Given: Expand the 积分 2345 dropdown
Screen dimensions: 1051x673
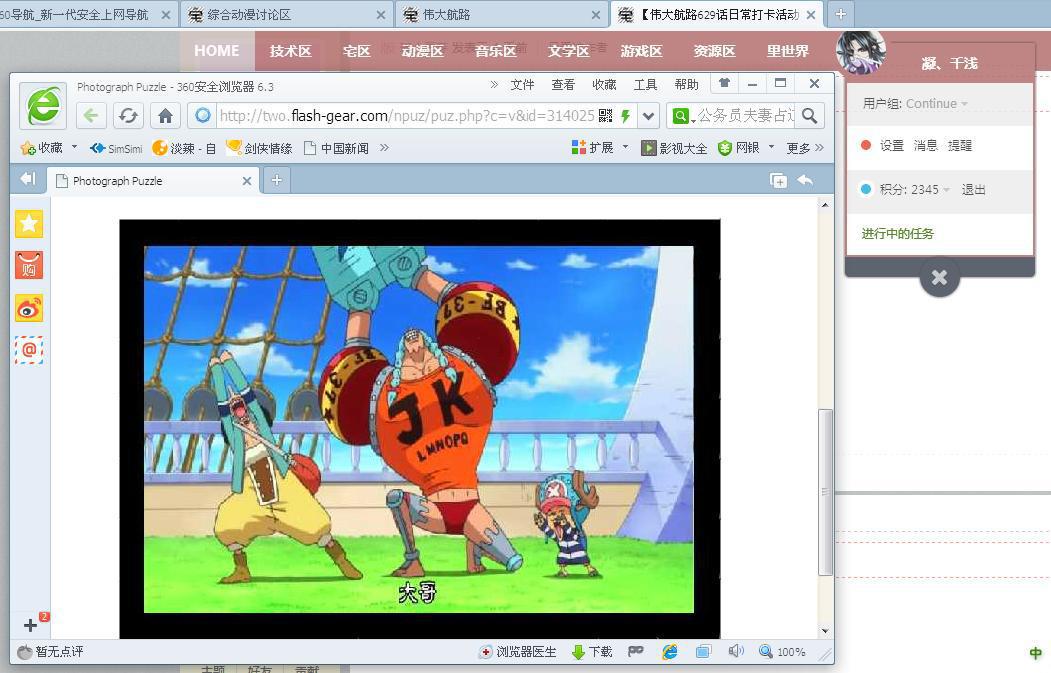Looking at the screenshot, I should [x=946, y=190].
